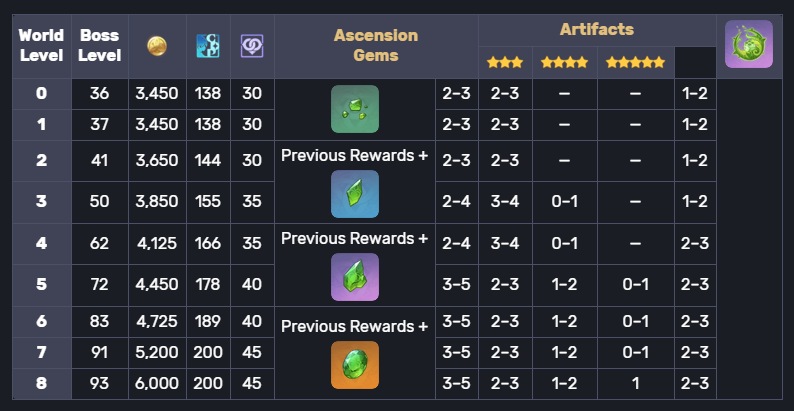Click the 5,200 Mora value cell
794x411 pixels.
tap(157, 352)
